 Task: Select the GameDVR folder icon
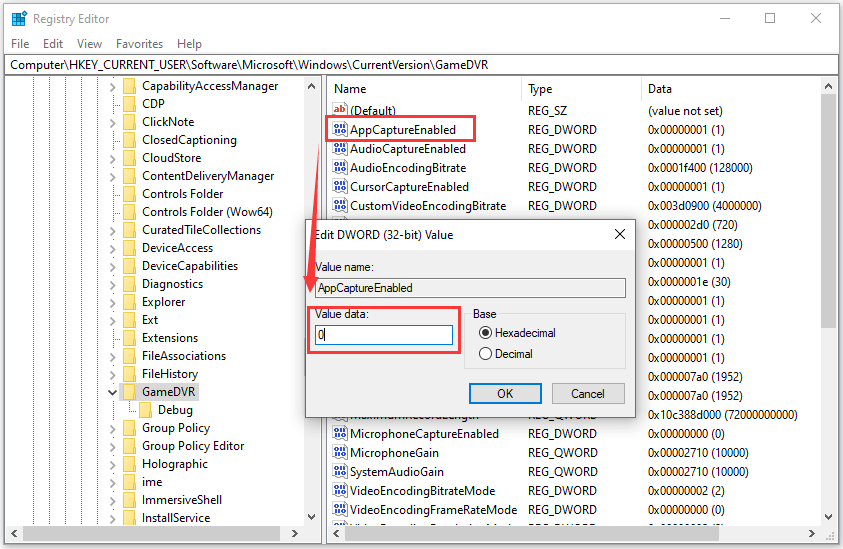(129, 392)
